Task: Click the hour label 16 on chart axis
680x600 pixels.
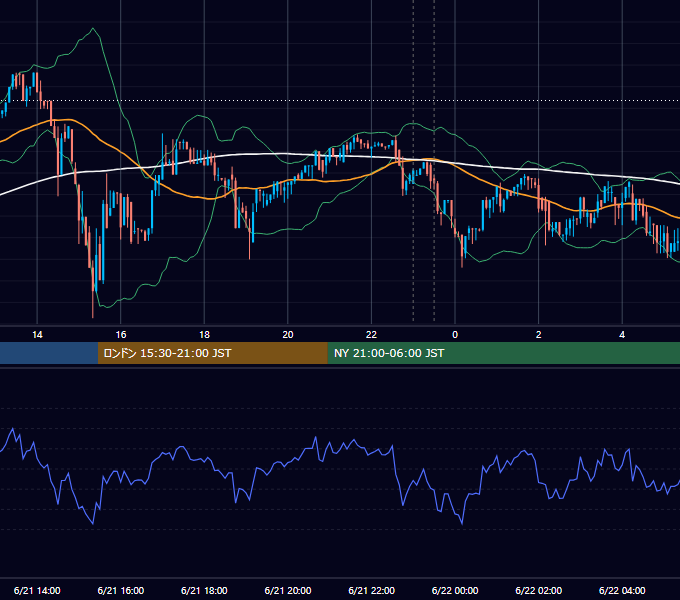Action: [121, 335]
